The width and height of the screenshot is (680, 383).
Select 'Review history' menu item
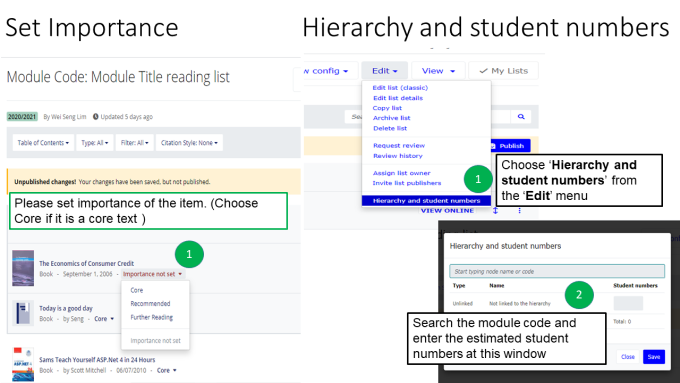(x=398, y=156)
